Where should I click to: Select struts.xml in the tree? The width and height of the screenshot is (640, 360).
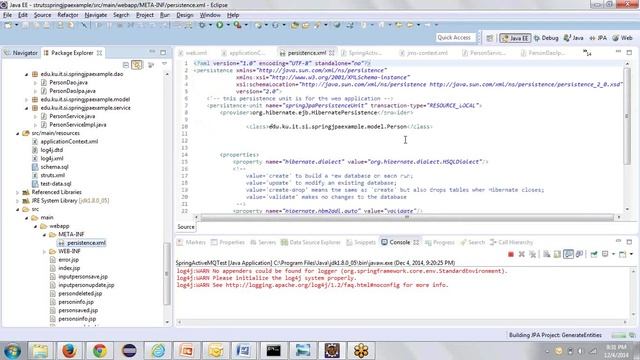49,176
